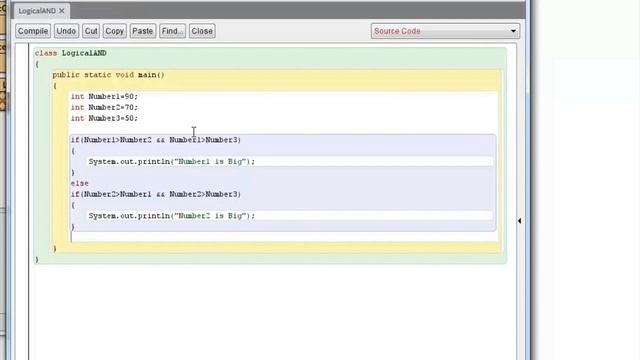Undo the last edit
Image resolution: width=640 pixels, height=360 pixels.
click(66, 31)
